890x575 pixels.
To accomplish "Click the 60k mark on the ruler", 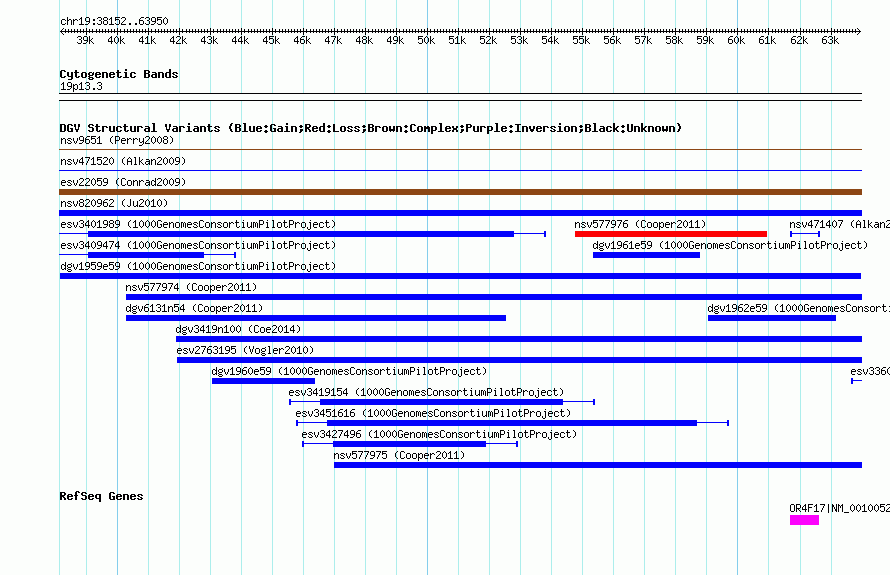I will [736, 40].
